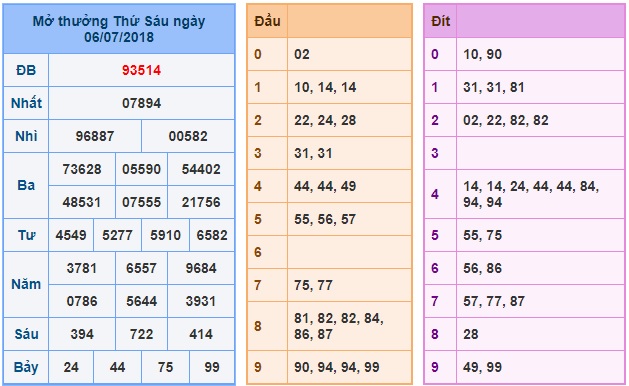Click '81, 82, 82, 84, 86, 87' in Đầu table
629x386 pixels.
tap(339, 326)
